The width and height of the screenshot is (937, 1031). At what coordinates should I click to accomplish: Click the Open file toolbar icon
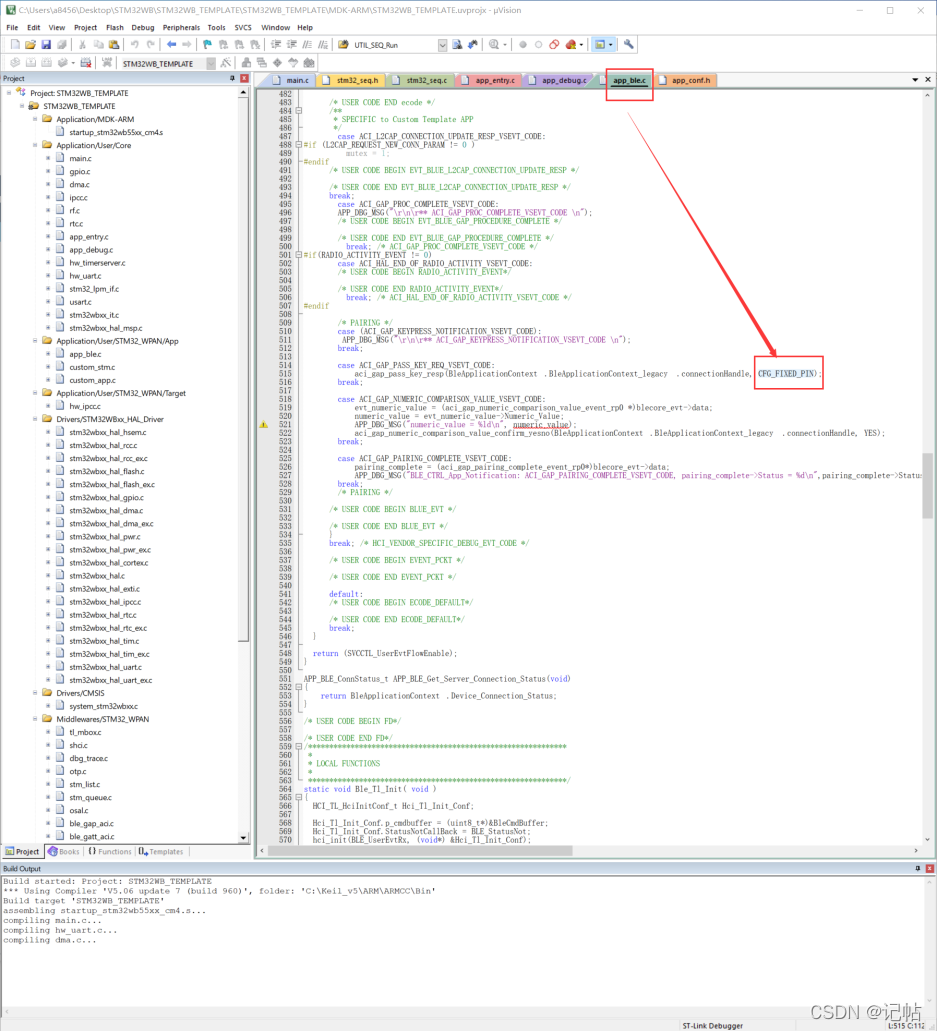(x=30, y=45)
